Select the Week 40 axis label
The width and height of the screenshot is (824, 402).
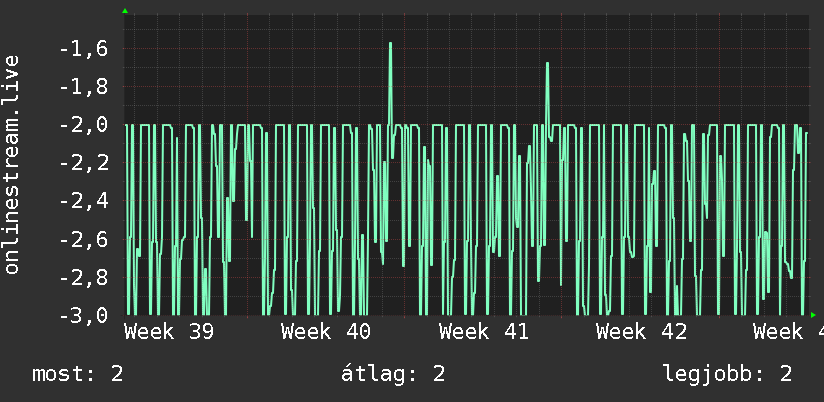[326, 332]
